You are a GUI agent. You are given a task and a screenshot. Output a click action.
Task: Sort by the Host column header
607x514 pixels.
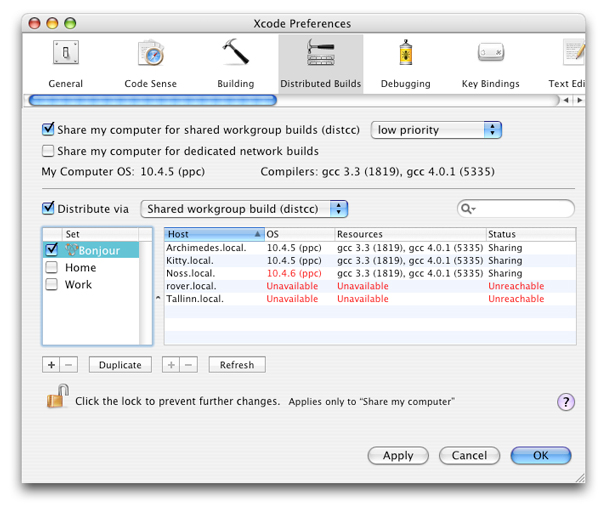coord(214,234)
